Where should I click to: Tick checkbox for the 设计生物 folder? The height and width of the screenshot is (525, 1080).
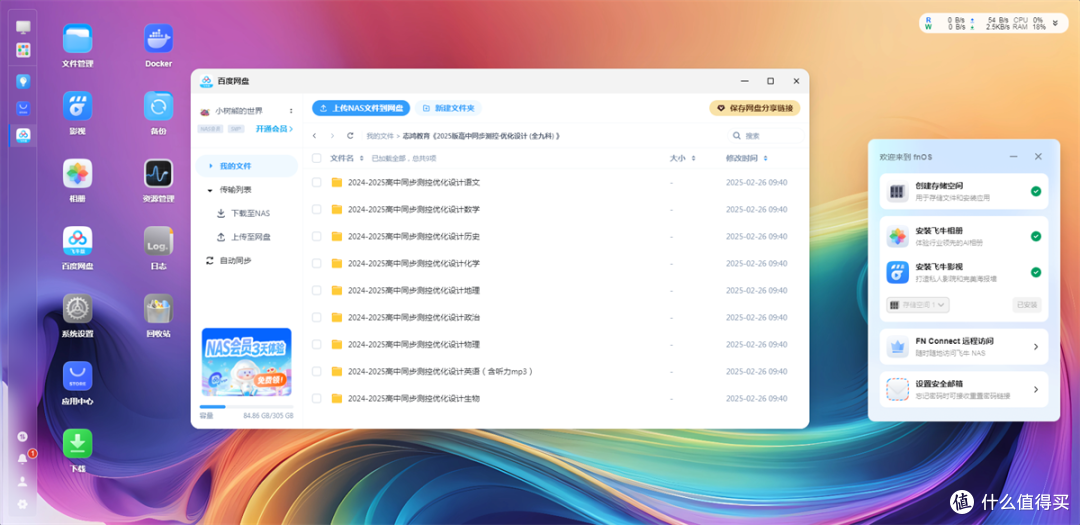click(317, 398)
